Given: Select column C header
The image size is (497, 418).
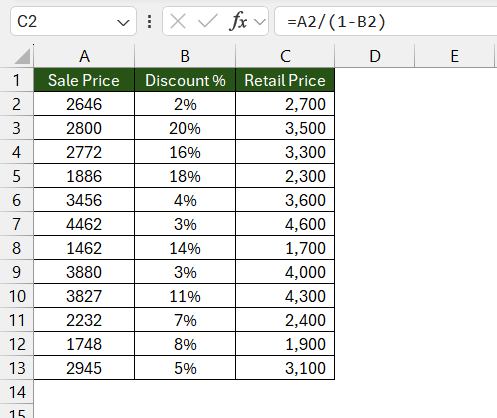Looking at the screenshot, I should coord(285,56).
